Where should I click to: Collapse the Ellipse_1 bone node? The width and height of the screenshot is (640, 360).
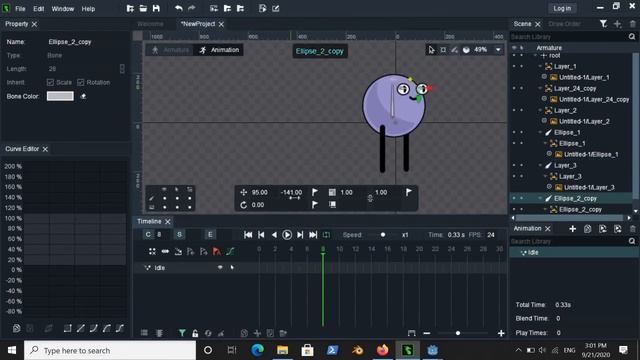[x=540, y=133]
